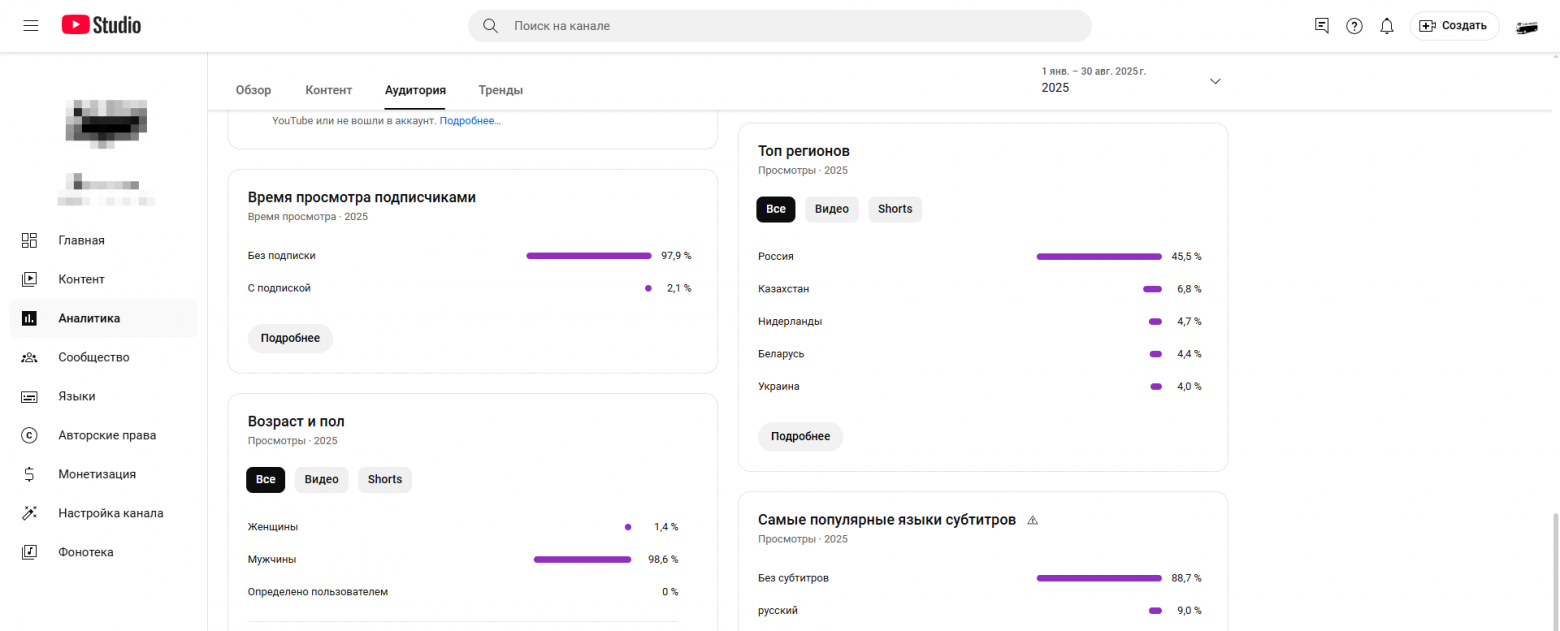This screenshot has width=1560, height=631.
Task: Click the Россия 45,5 % purple bar
Action: tap(1098, 257)
